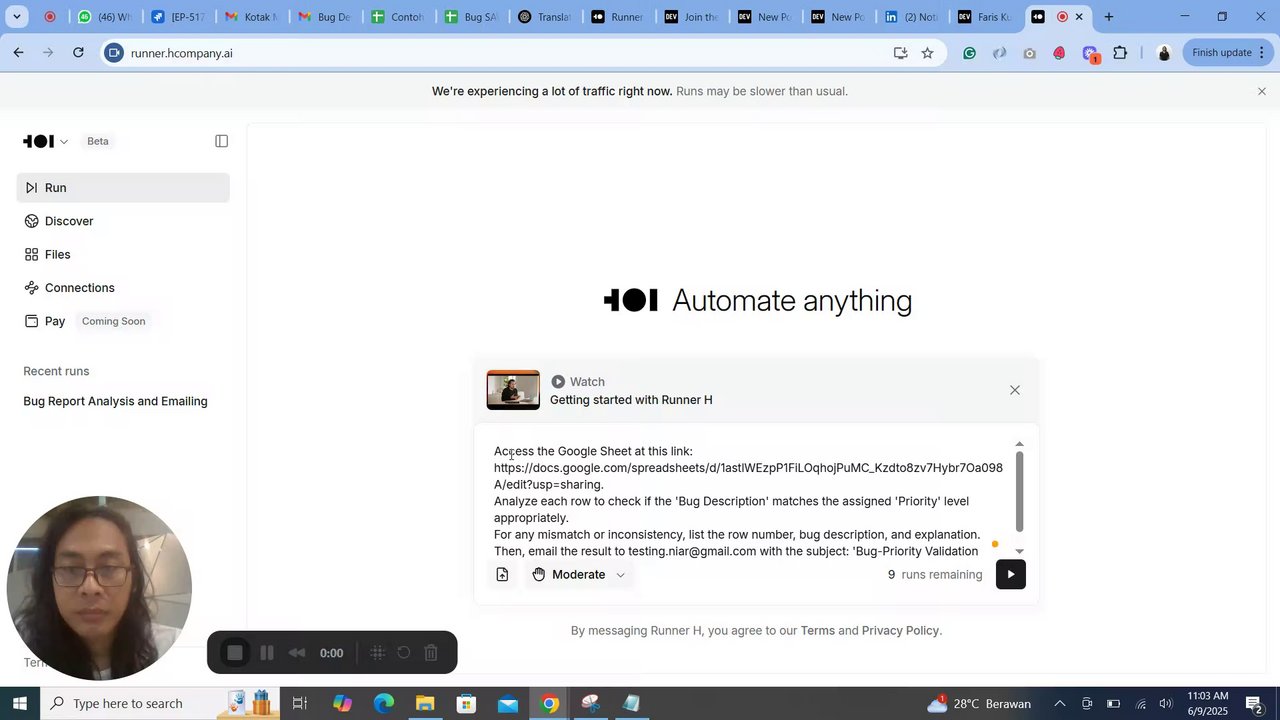This screenshot has width=1280, height=720.
Task: Open File Explorer from the taskbar
Action: point(425,703)
